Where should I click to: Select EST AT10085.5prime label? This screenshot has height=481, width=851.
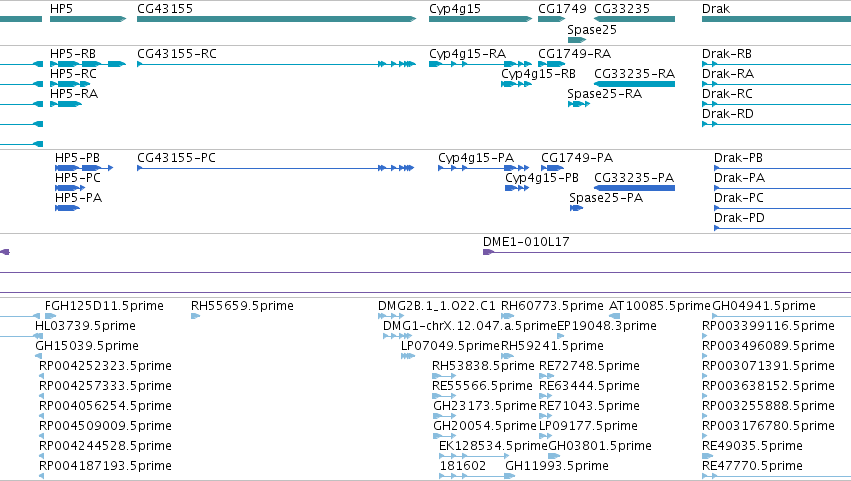(x=659, y=306)
